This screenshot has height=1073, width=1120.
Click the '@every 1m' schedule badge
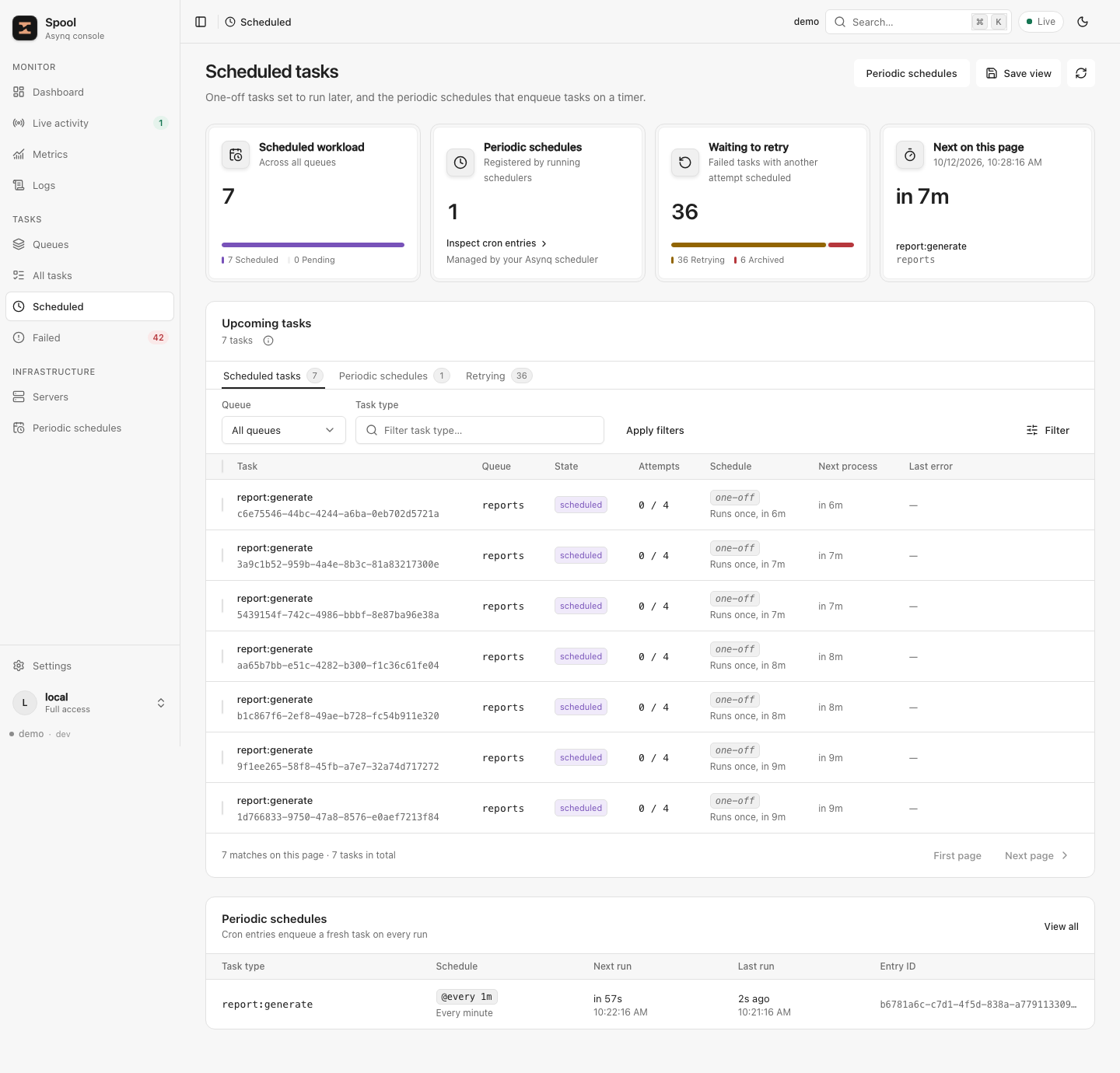click(467, 997)
